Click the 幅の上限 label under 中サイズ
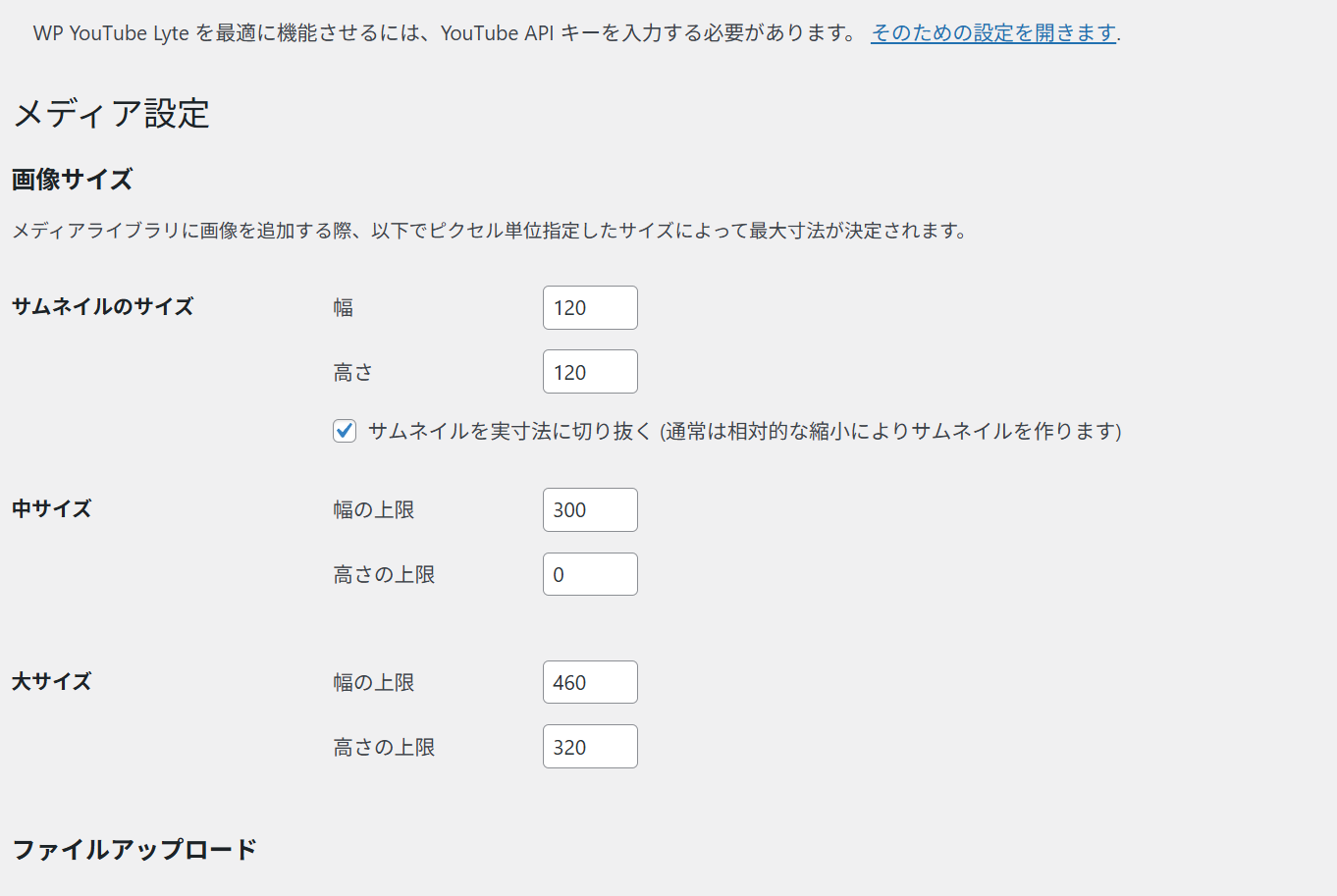Viewport: 1337px width, 896px height. point(374,510)
